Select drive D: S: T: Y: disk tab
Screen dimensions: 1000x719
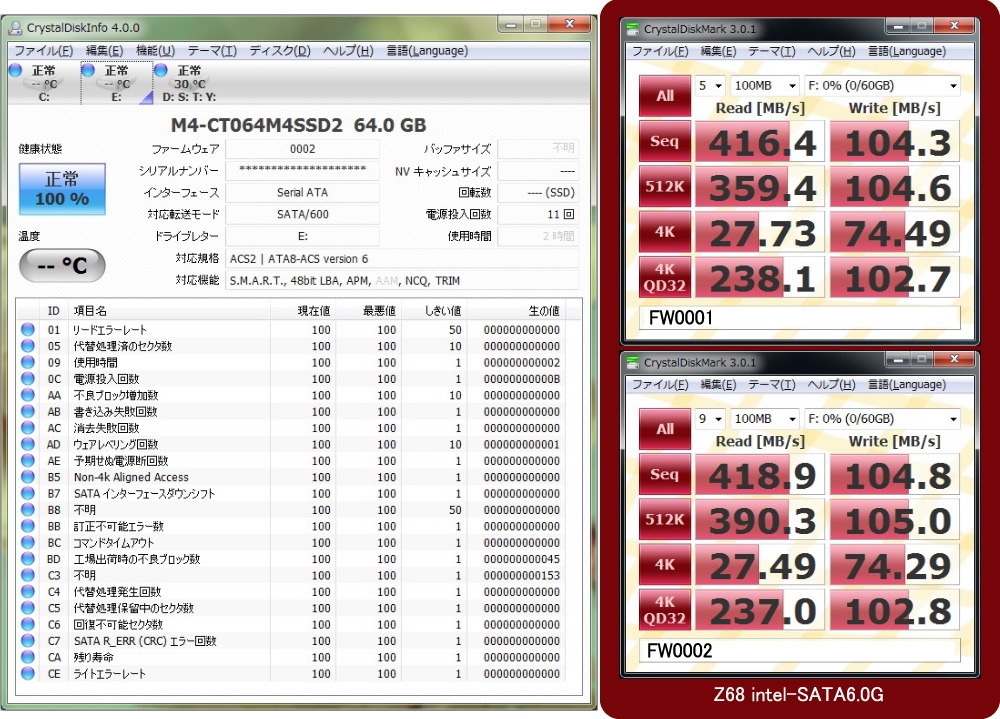click(189, 83)
